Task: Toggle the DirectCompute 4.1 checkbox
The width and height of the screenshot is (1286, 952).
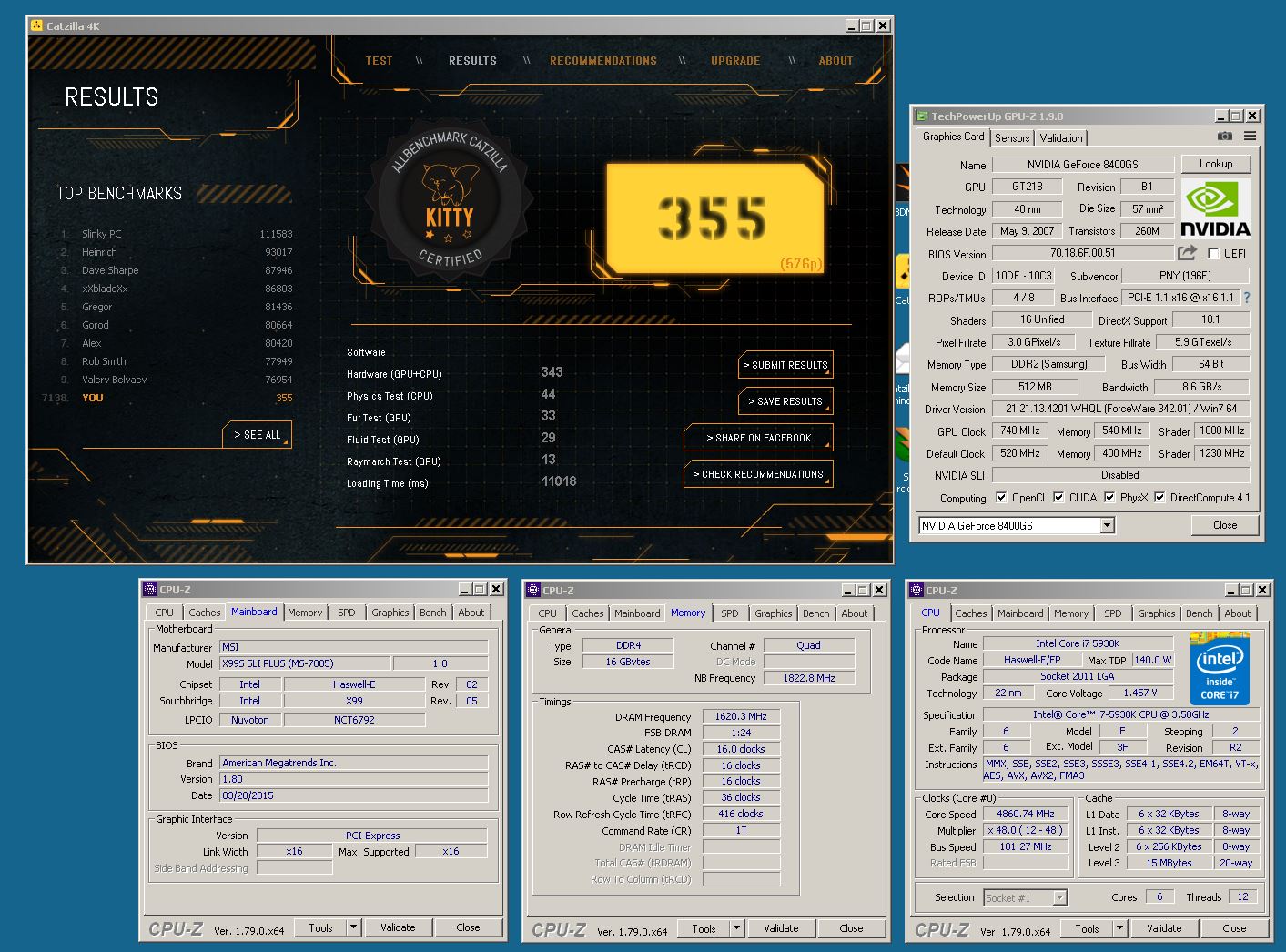Action: pyautogui.click(x=1159, y=498)
